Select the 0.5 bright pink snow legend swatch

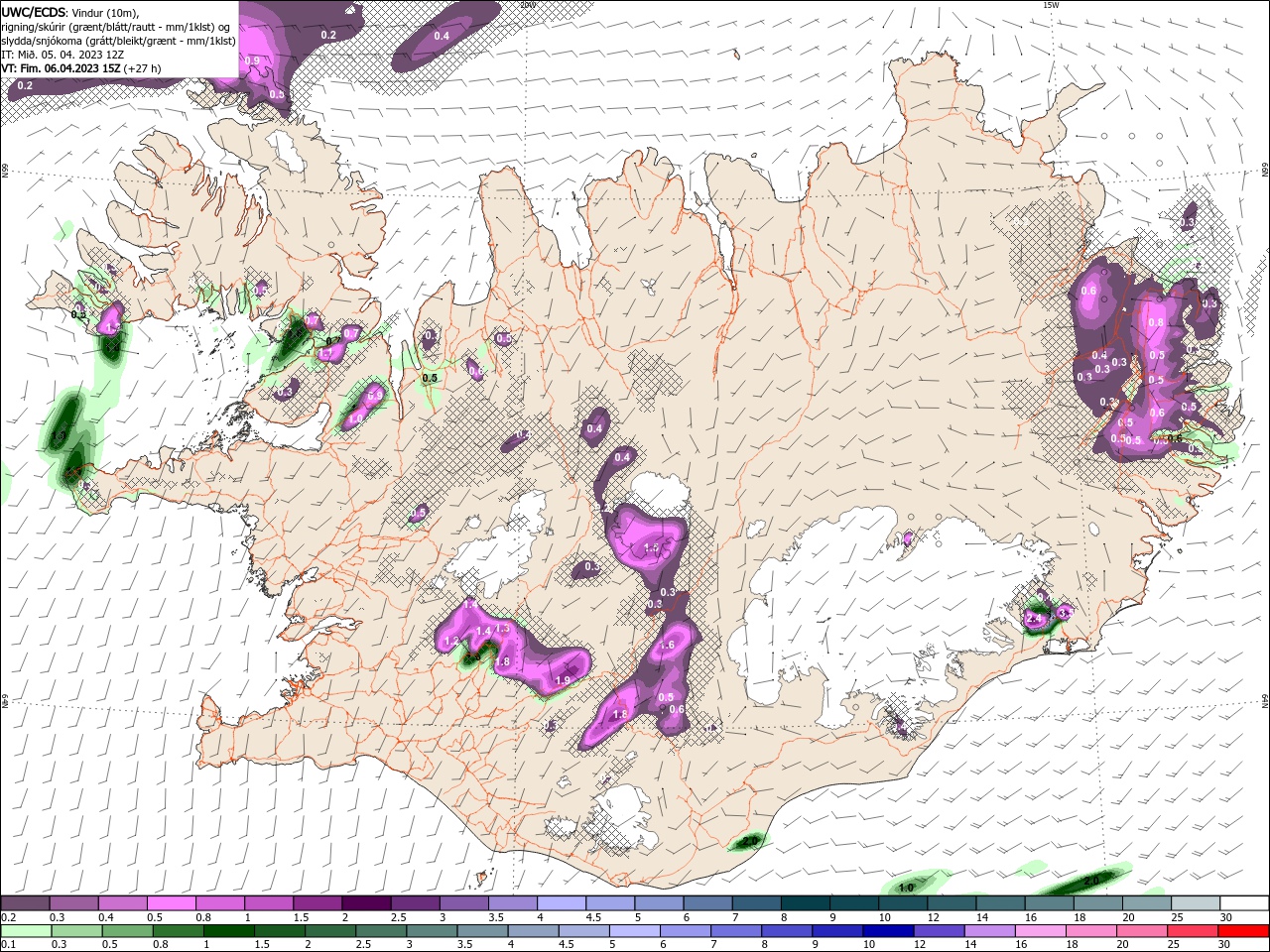tap(171, 903)
